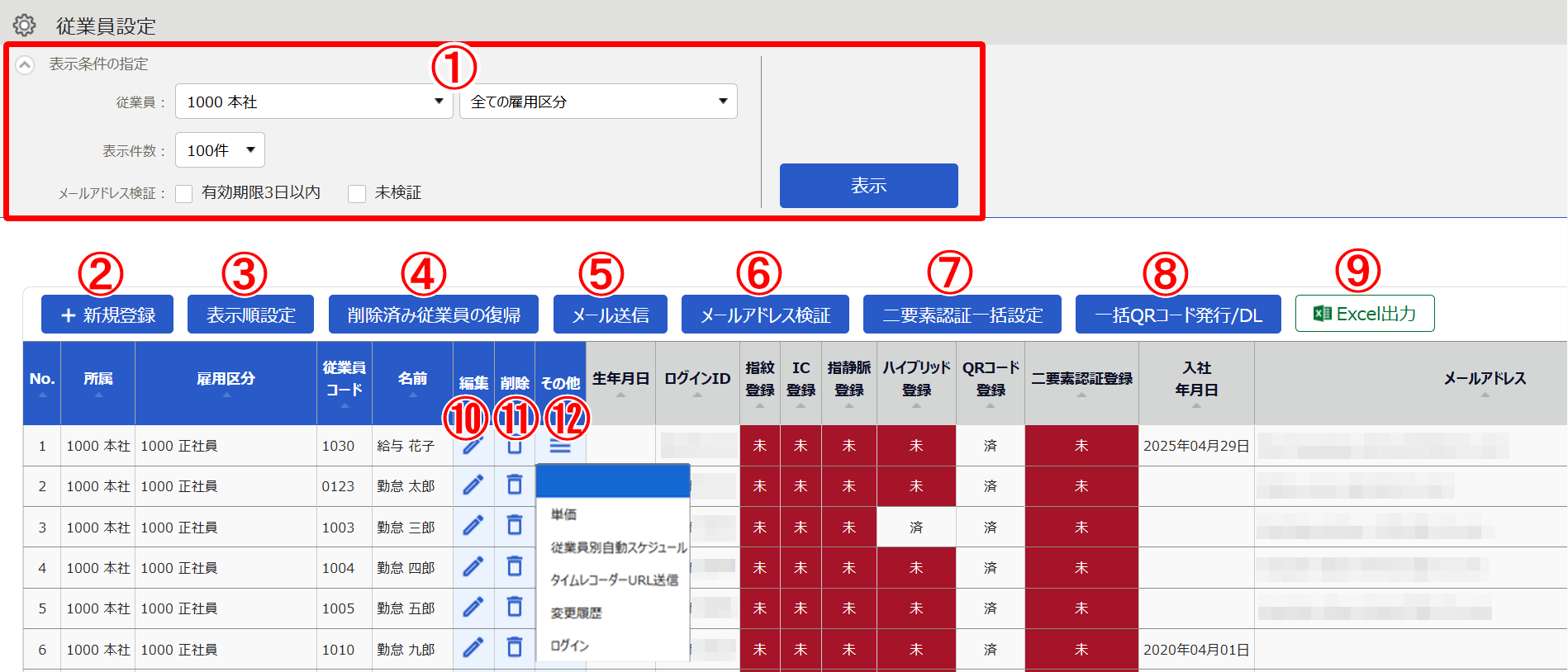Sort the table by the ハイブリッド登録 column
This screenshot has height=672, width=1568.
pos(916,405)
